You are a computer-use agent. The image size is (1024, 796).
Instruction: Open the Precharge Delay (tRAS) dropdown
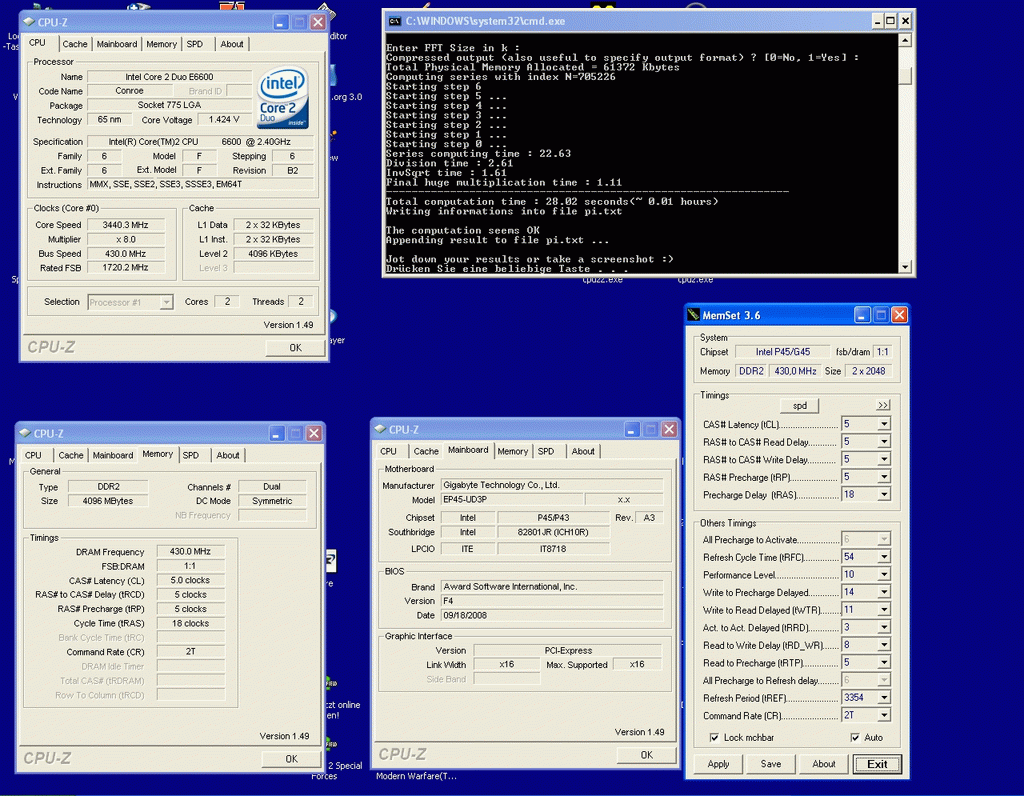click(x=884, y=494)
